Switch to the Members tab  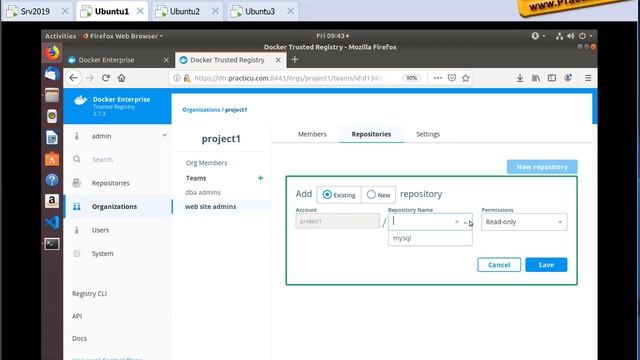[x=312, y=134]
